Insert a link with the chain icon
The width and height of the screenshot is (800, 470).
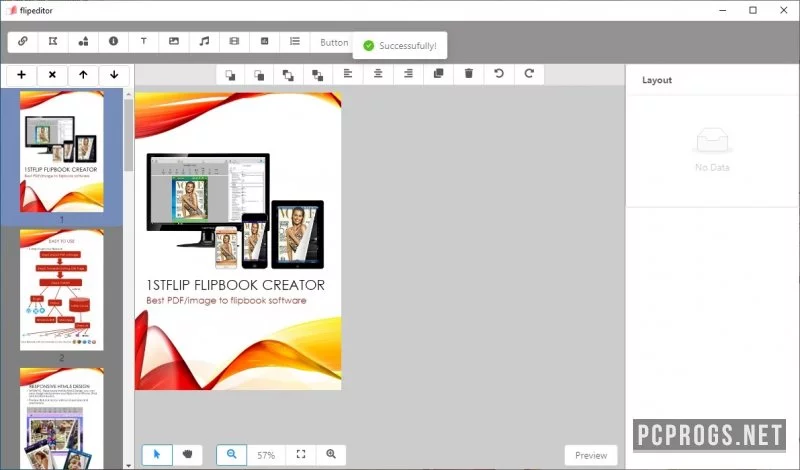tap(22, 42)
